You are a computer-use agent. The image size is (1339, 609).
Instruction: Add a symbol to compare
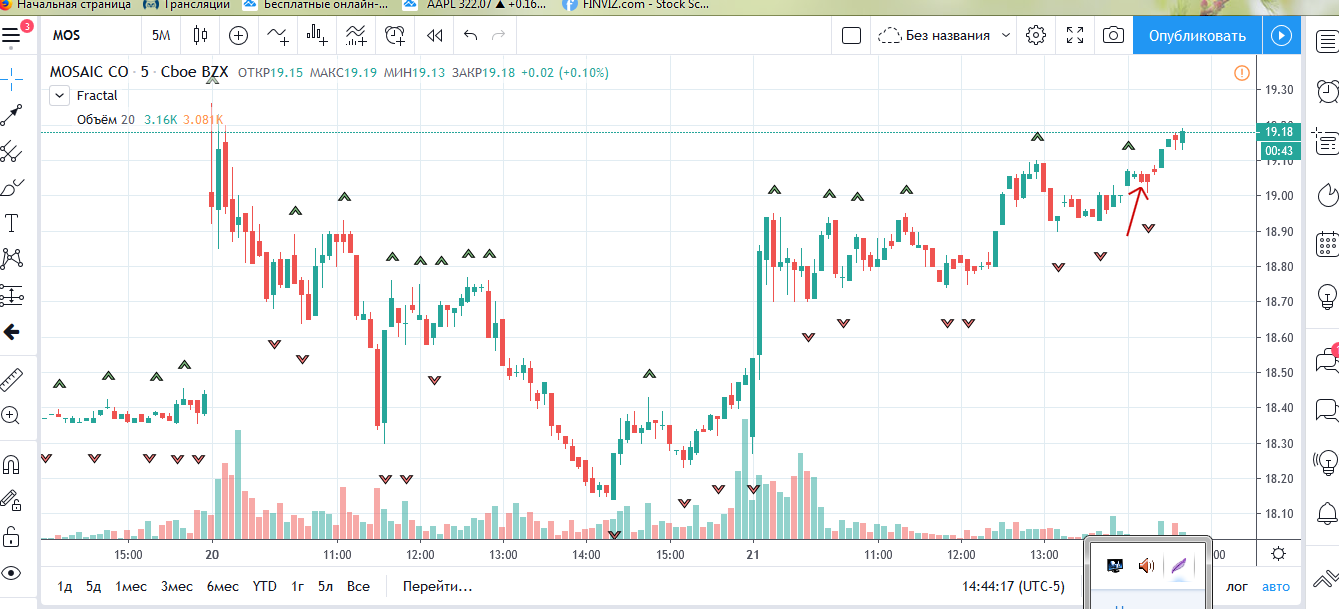coord(238,36)
